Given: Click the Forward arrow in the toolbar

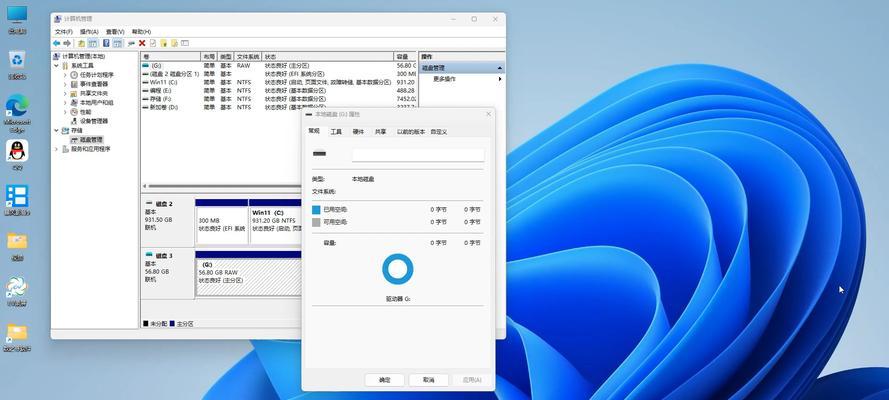Looking at the screenshot, I should coord(67,43).
